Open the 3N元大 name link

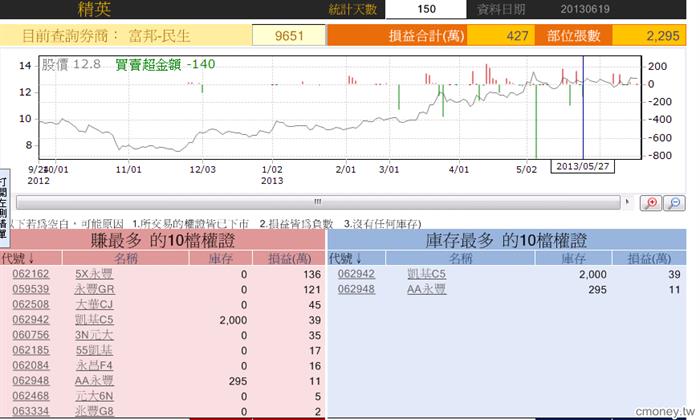94,335
